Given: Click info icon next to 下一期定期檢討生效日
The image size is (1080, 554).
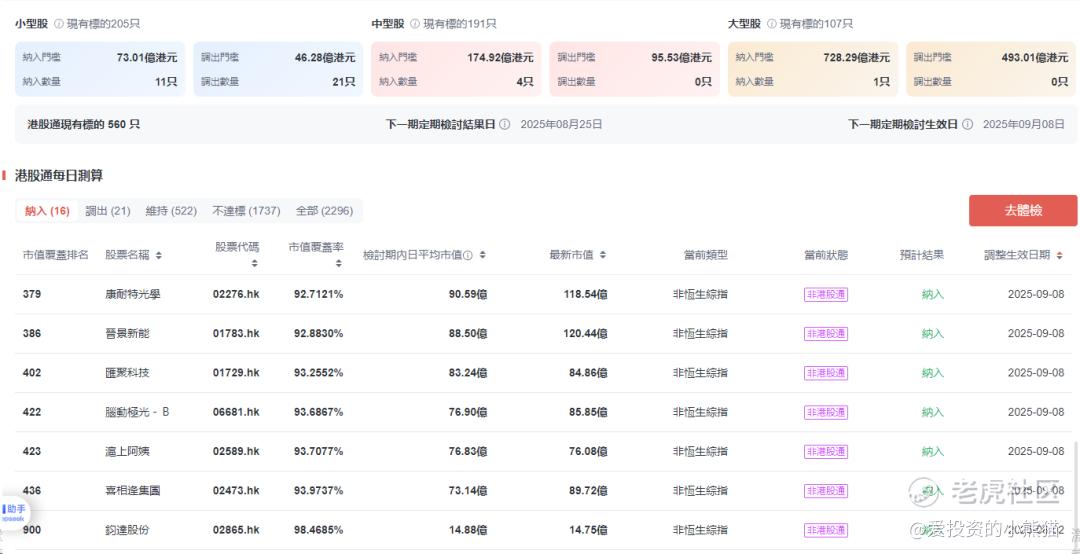Looking at the screenshot, I should [967, 125].
